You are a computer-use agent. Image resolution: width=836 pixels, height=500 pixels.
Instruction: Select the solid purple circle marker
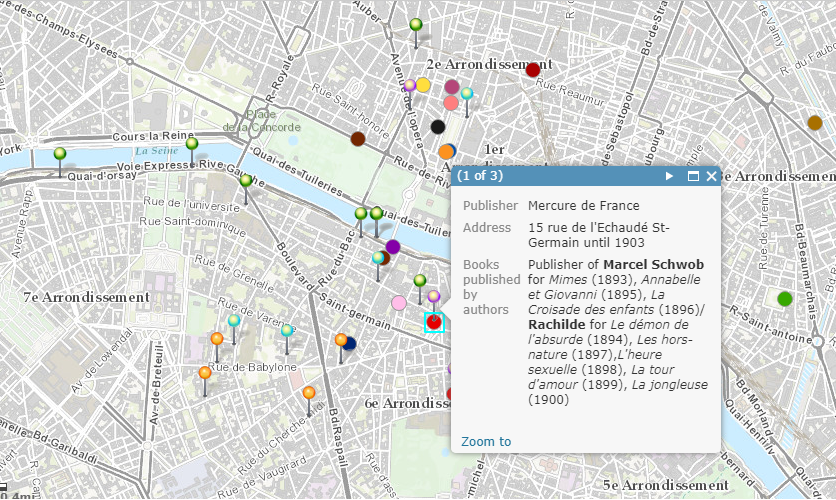pos(393,247)
